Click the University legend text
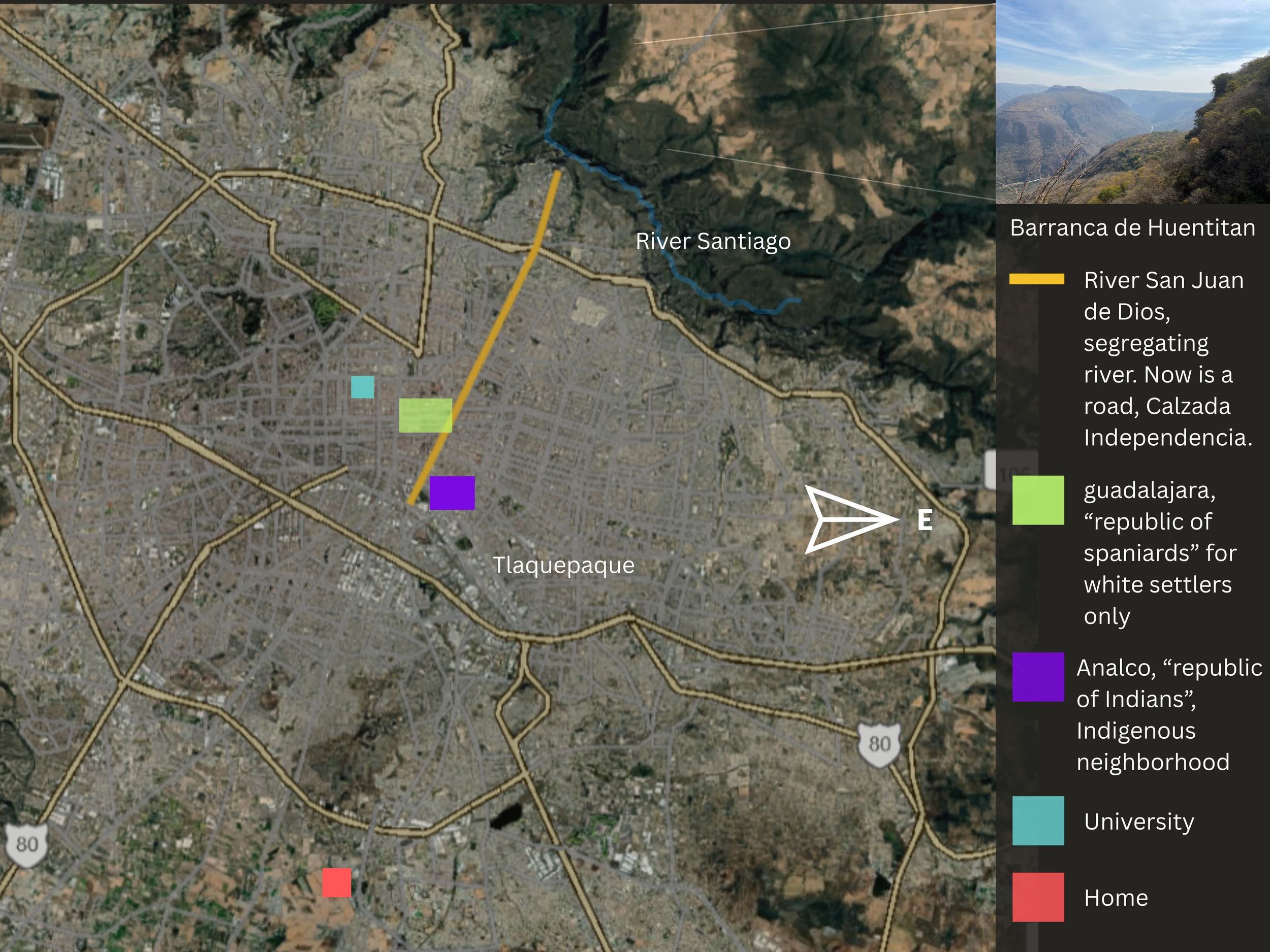This screenshot has height=952, width=1270. [x=1138, y=821]
